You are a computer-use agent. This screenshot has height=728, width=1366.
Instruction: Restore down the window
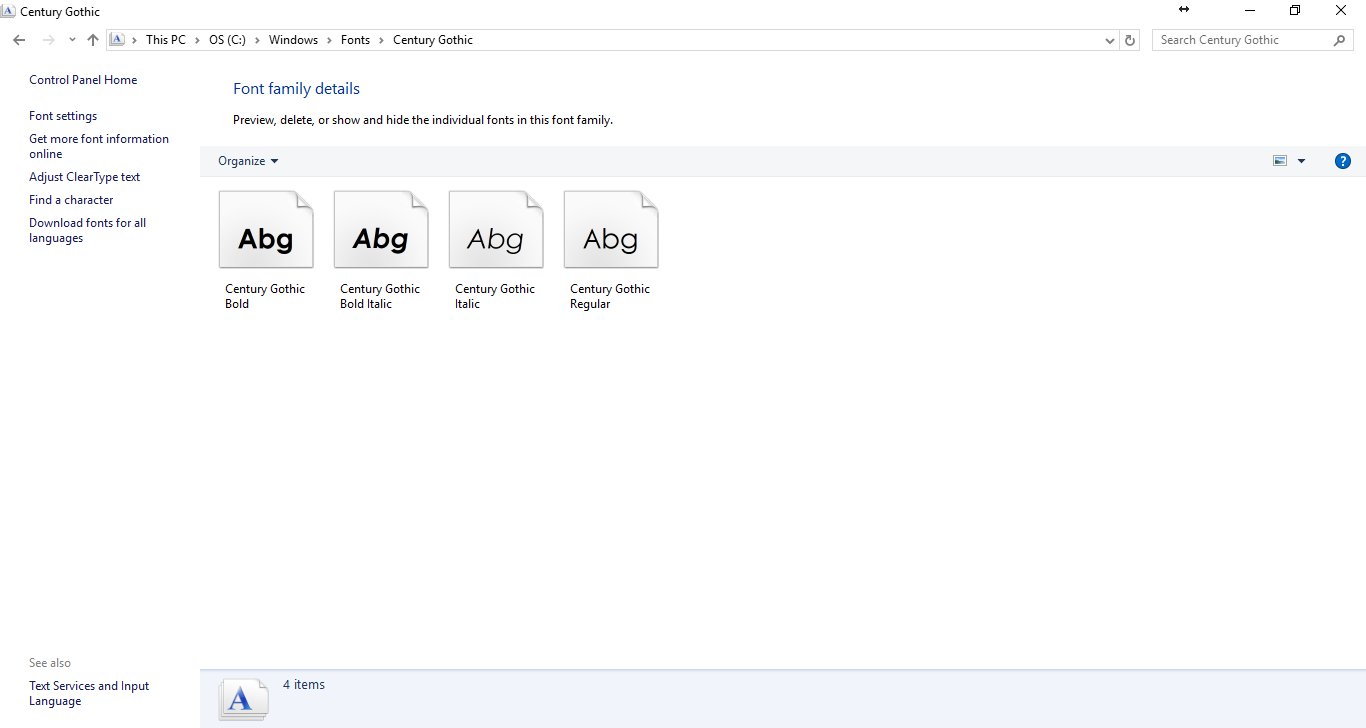(x=1295, y=10)
